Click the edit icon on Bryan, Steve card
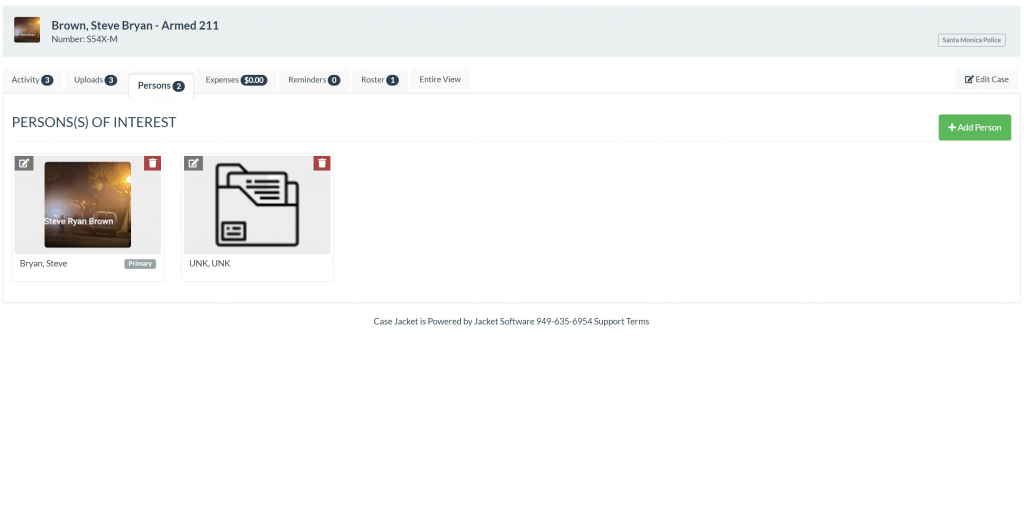Image resolution: width=1024 pixels, height=520 pixels. pos(24,163)
